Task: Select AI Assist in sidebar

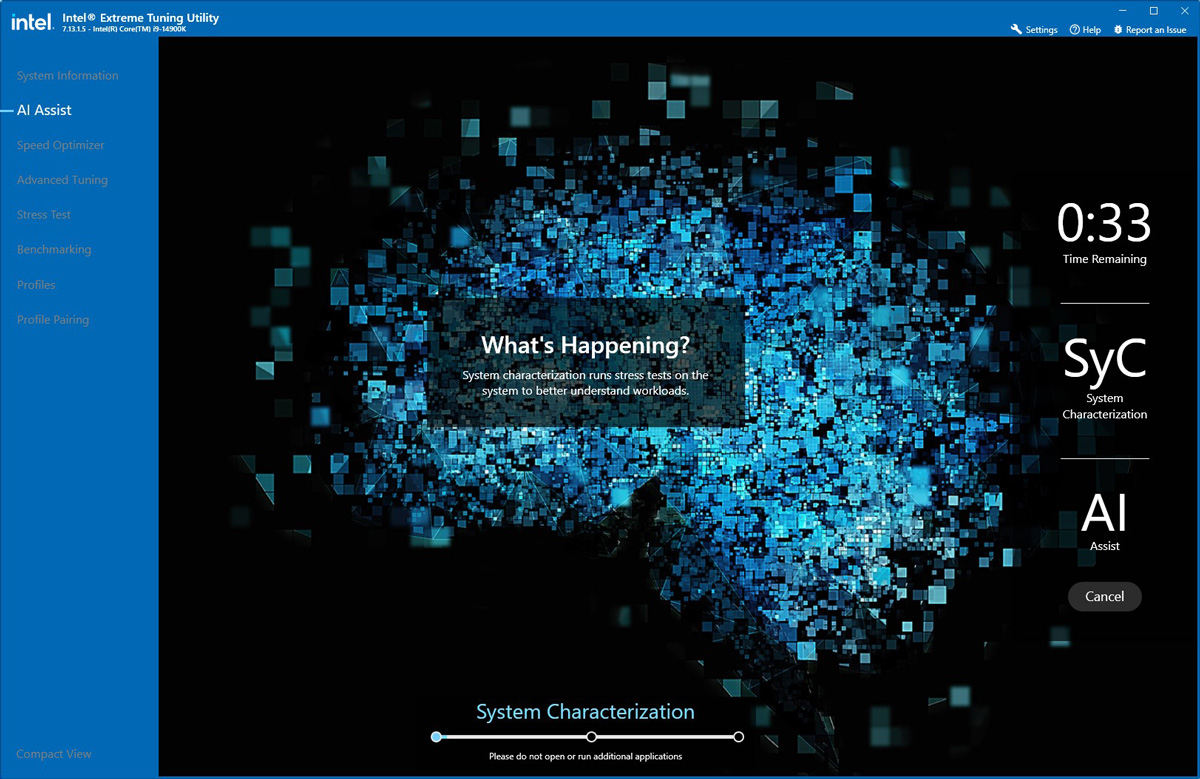Action: coord(44,110)
